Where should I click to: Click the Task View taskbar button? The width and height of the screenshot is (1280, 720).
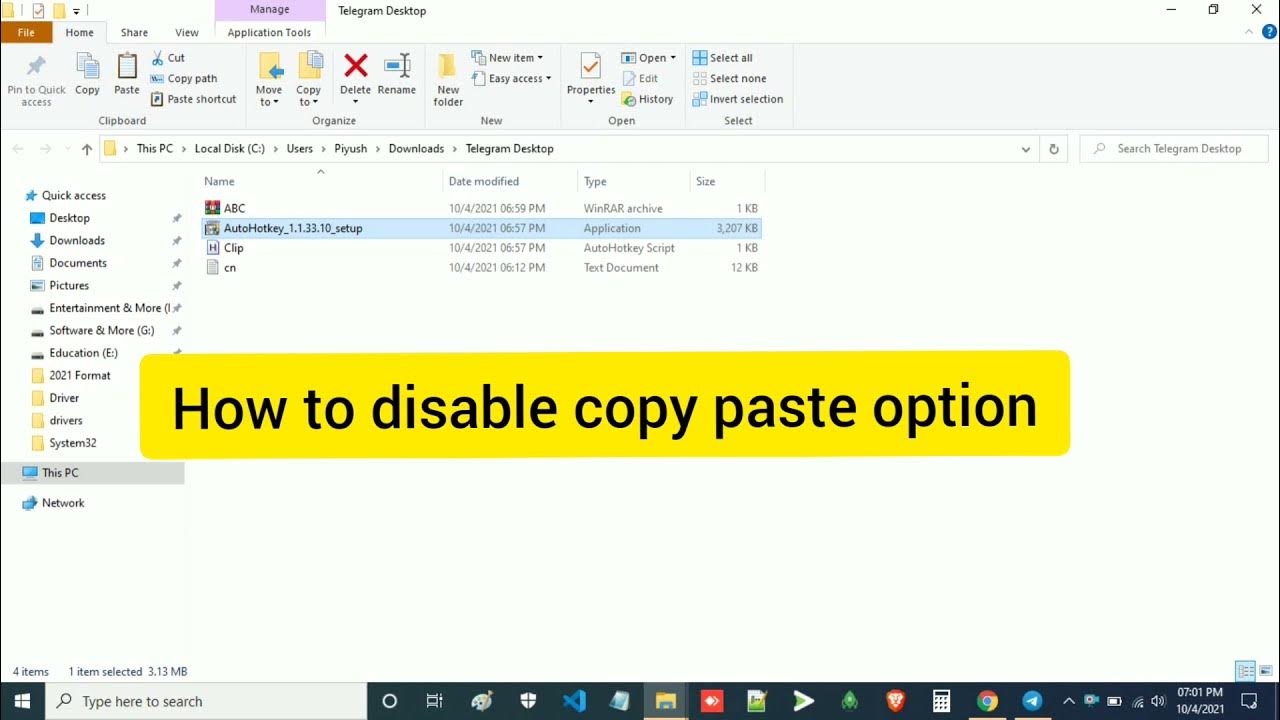coord(435,701)
